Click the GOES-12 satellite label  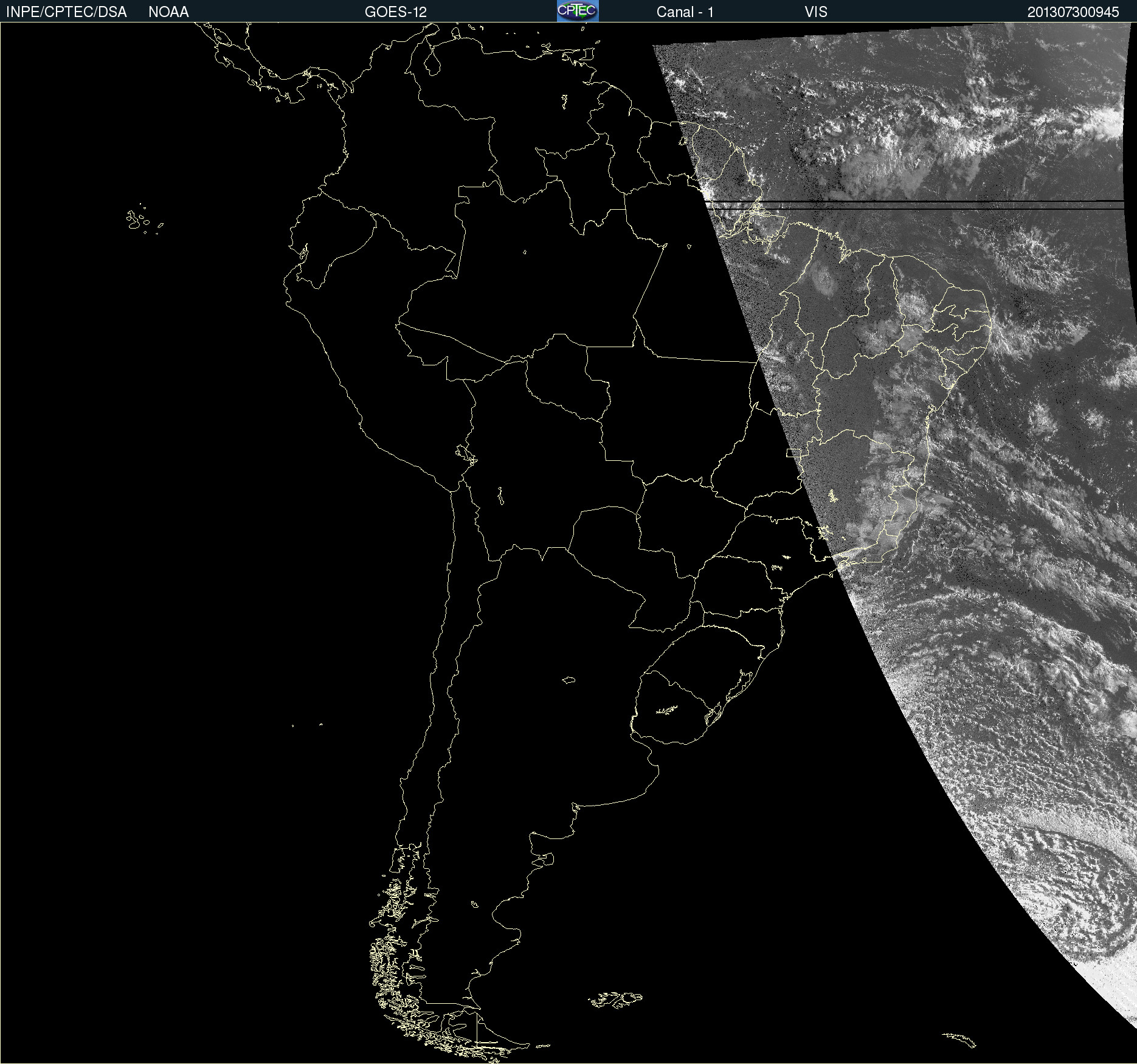pos(396,12)
